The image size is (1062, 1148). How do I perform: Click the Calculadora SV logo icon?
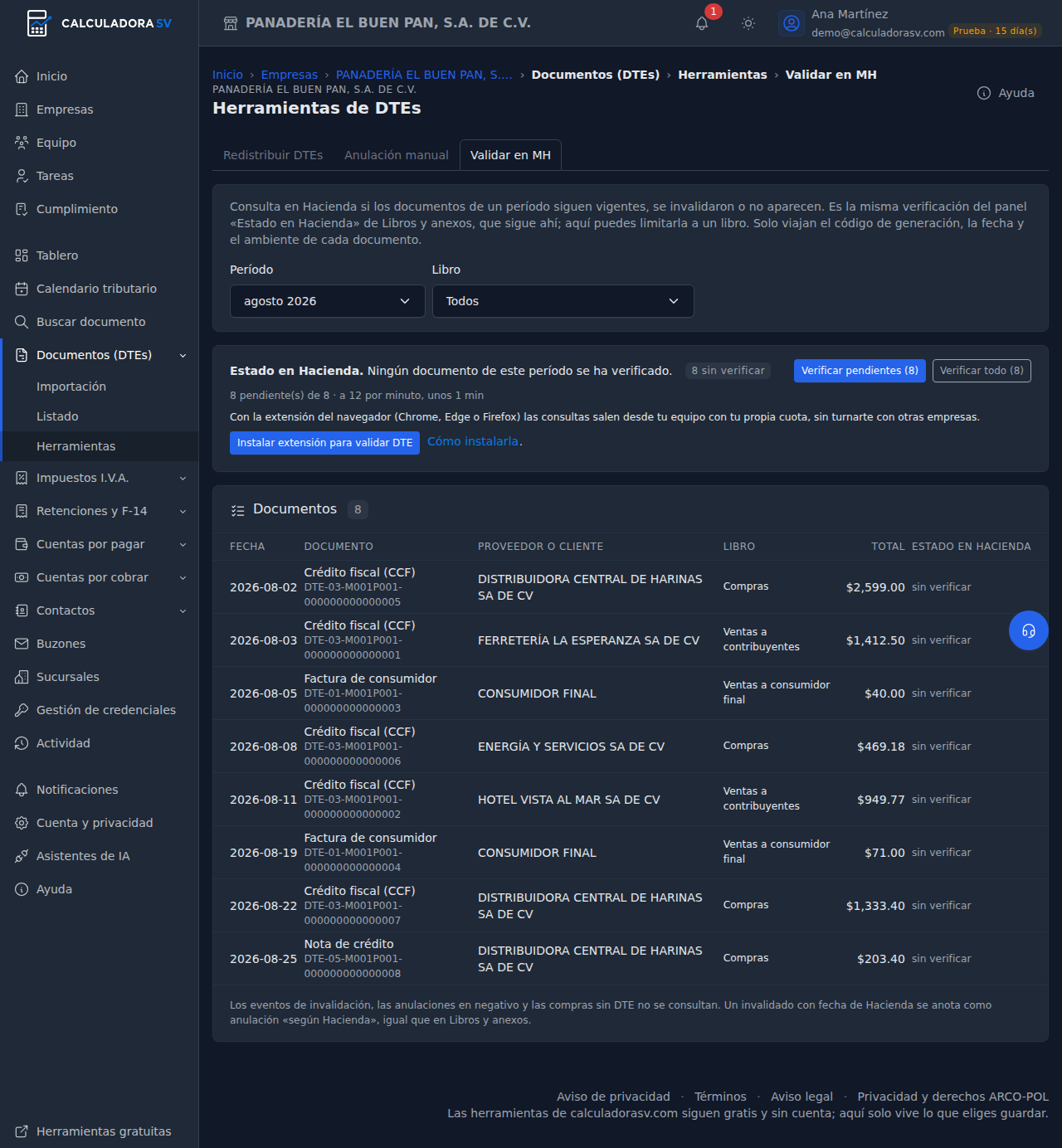coord(37,23)
